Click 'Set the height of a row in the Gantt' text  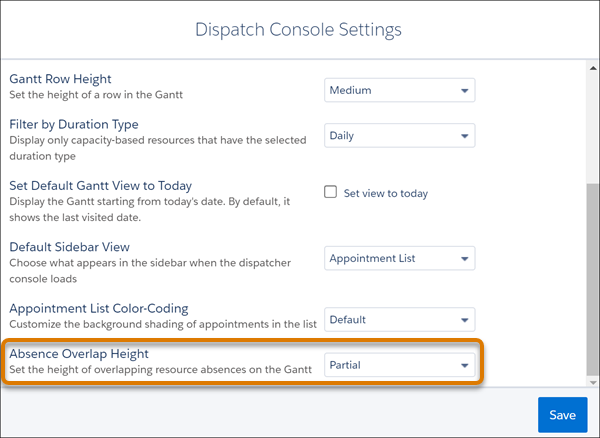click(96, 95)
